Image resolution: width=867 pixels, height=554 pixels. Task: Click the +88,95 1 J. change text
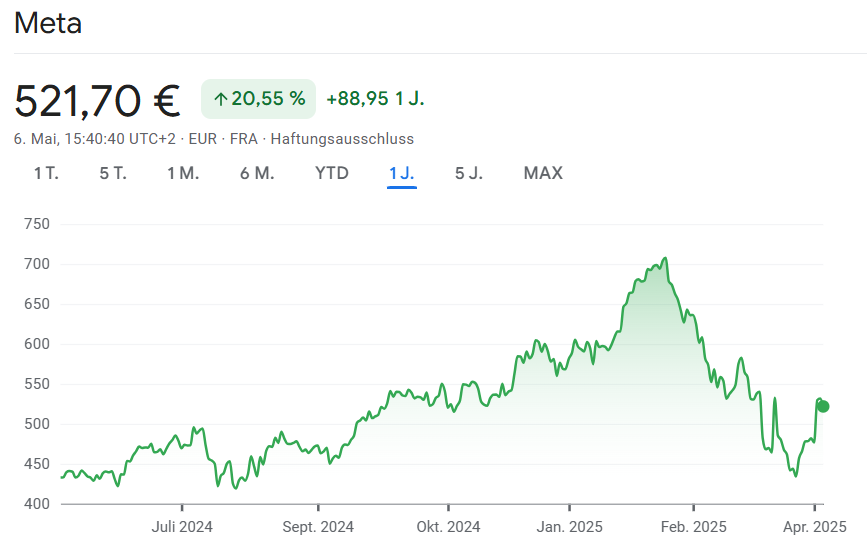pyautogui.click(x=376, y=99)
